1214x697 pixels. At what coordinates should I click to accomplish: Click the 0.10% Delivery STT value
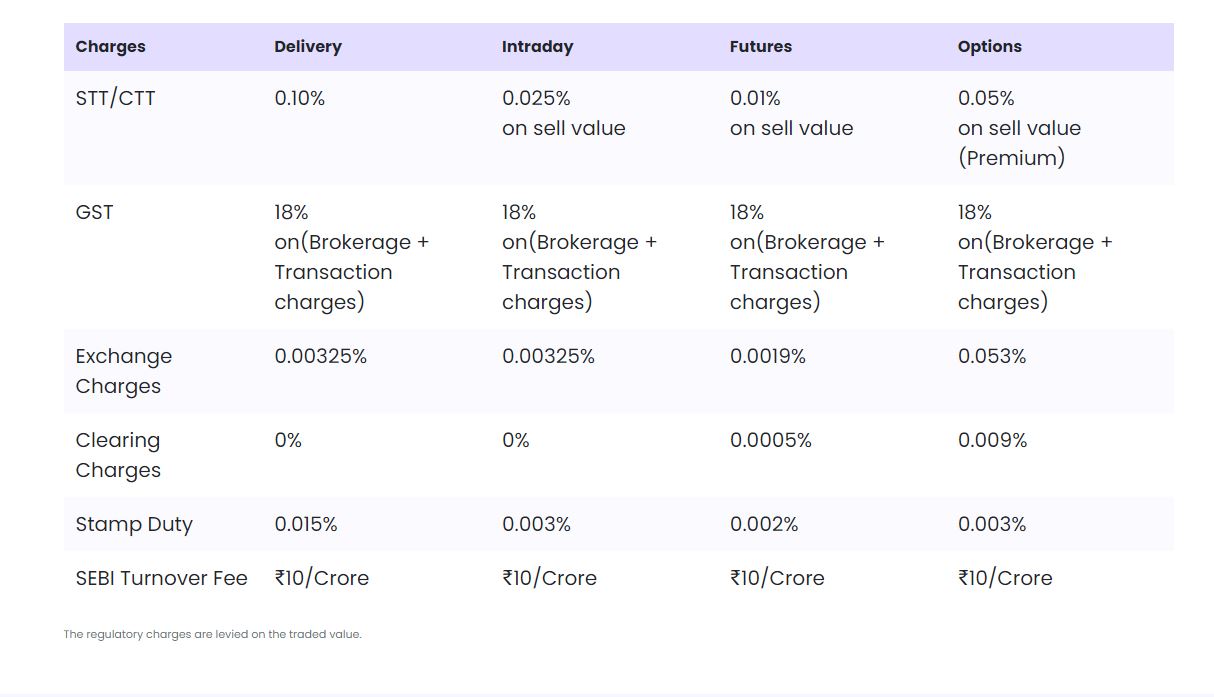click(299, 99)
